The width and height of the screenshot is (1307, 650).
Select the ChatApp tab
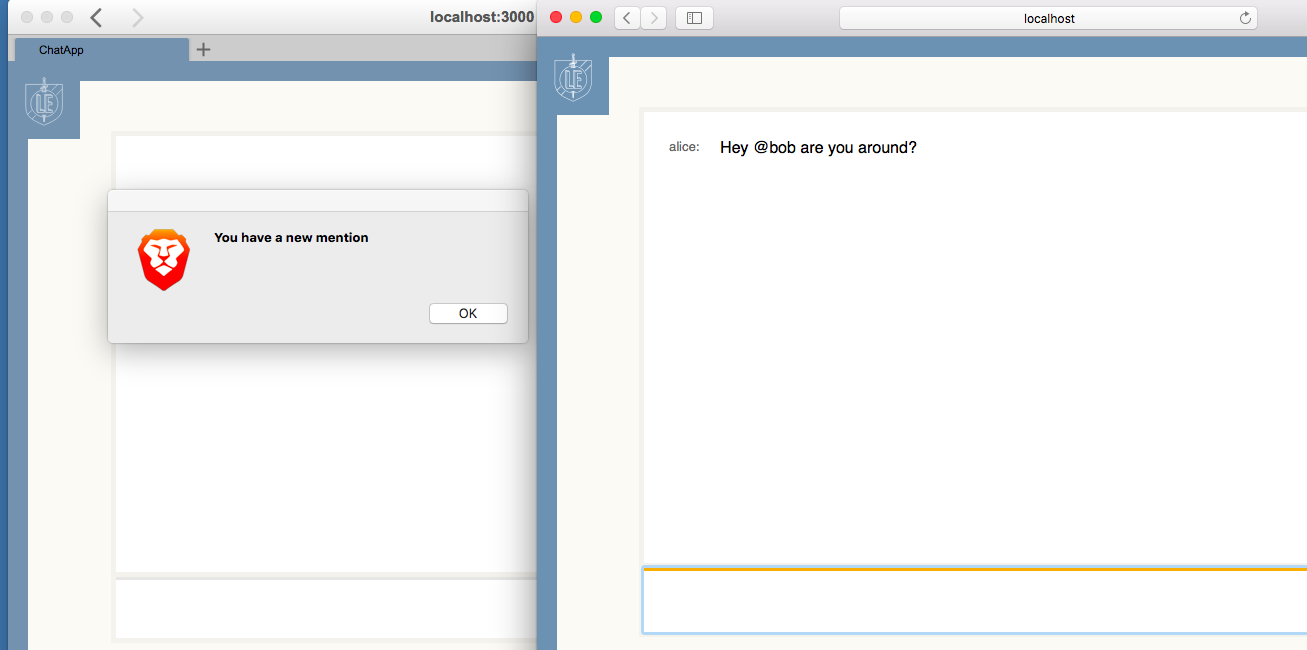pos(100,50)
